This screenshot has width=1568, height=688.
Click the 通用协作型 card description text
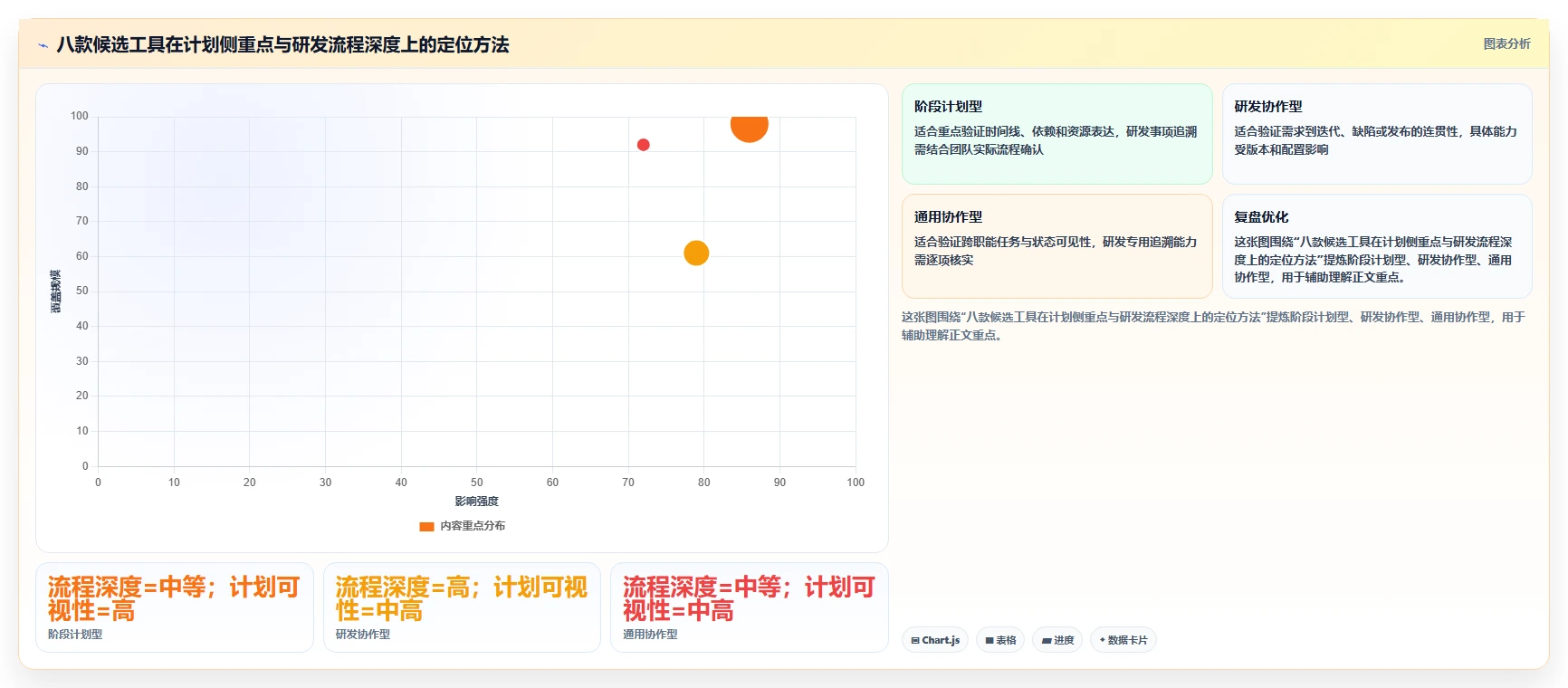1056,251
